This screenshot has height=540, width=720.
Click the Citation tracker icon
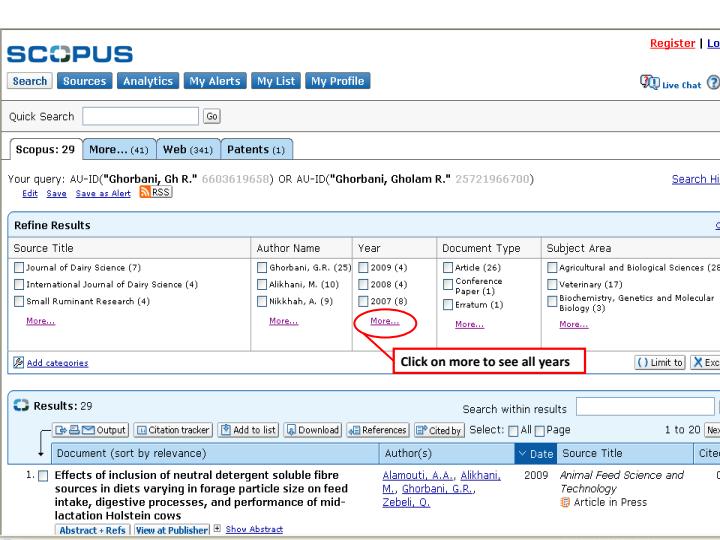point(142,430)
